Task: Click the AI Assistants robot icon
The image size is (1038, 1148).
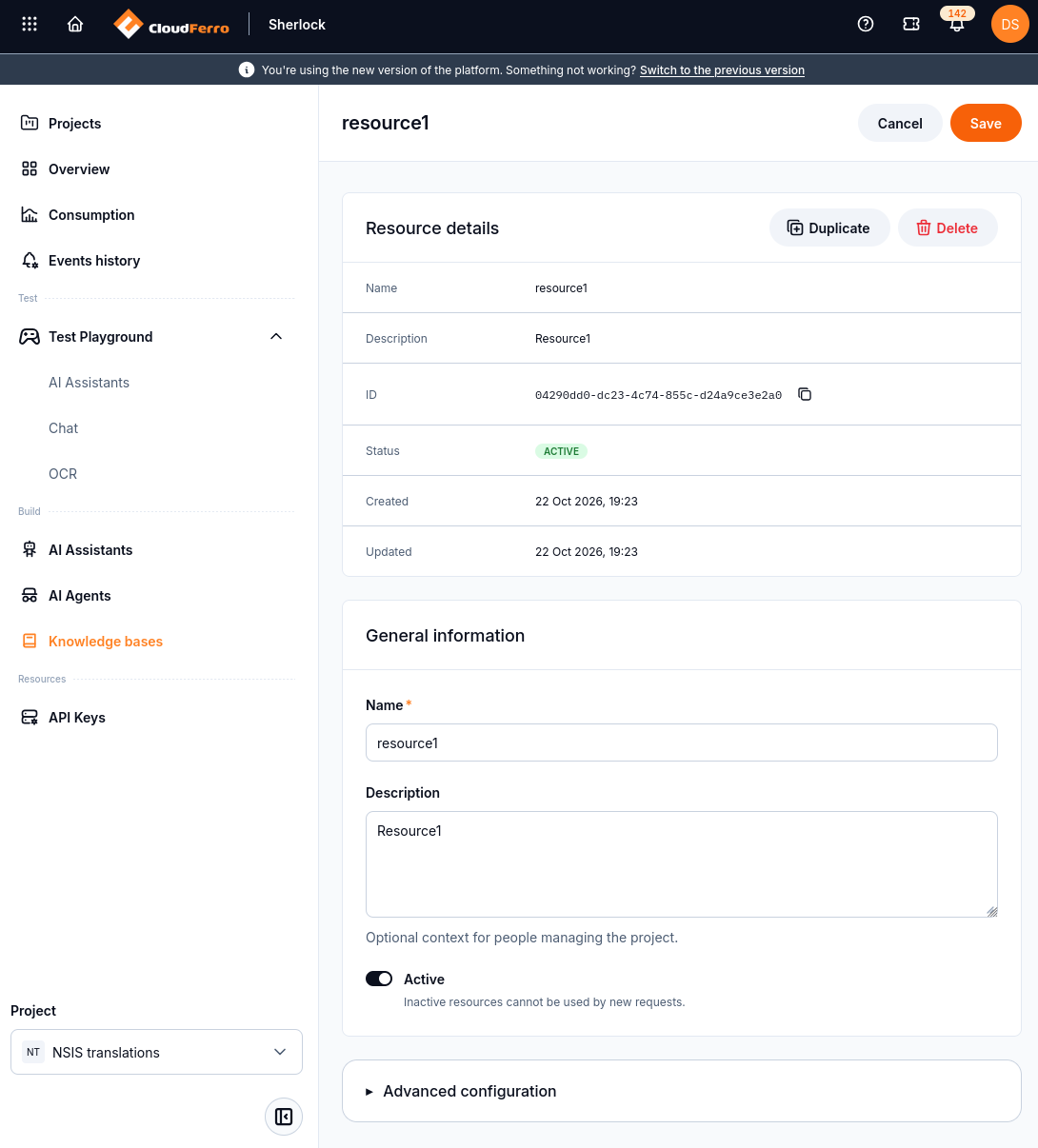Action: [30, 549]
